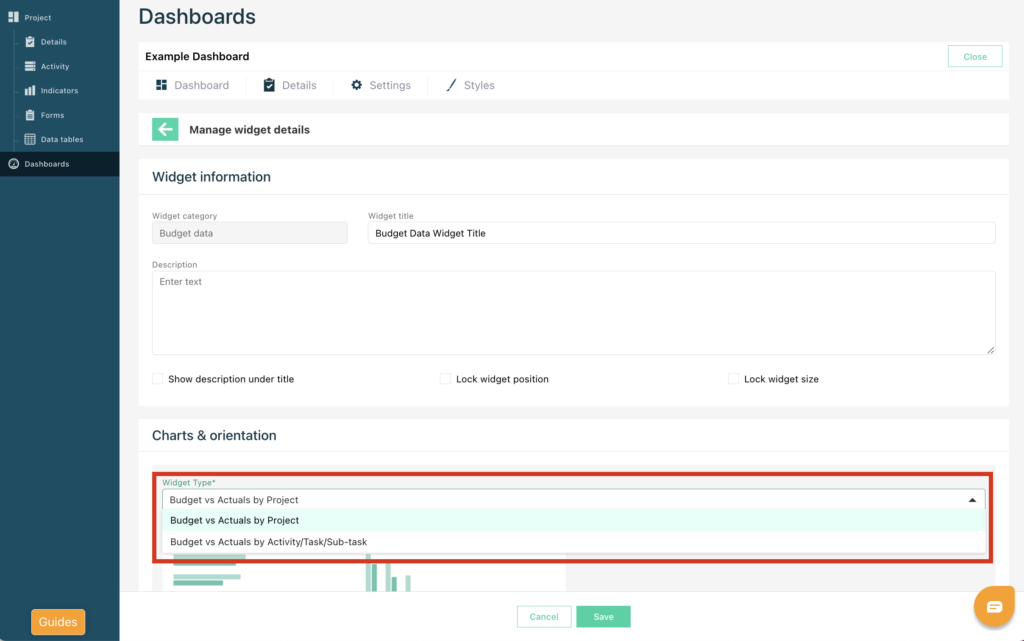Click the green back arrow icon
The image size is (1024, 641).
[x=165, y=129]
